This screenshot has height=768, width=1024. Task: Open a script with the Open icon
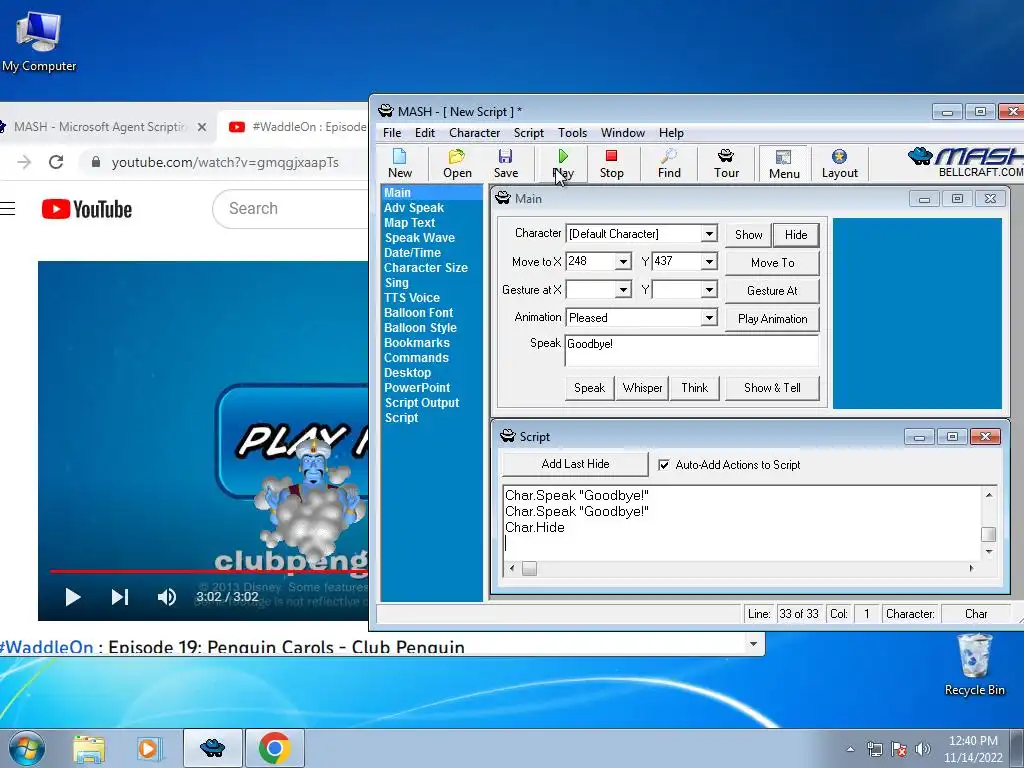(x=456, y=163)
